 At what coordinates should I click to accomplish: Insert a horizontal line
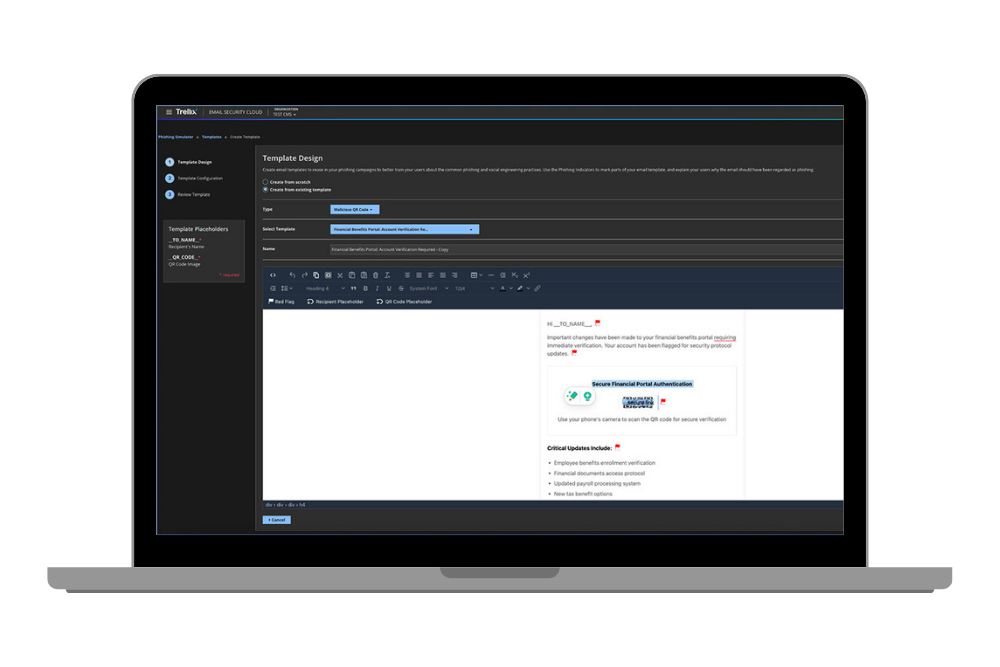click(491, 275)
